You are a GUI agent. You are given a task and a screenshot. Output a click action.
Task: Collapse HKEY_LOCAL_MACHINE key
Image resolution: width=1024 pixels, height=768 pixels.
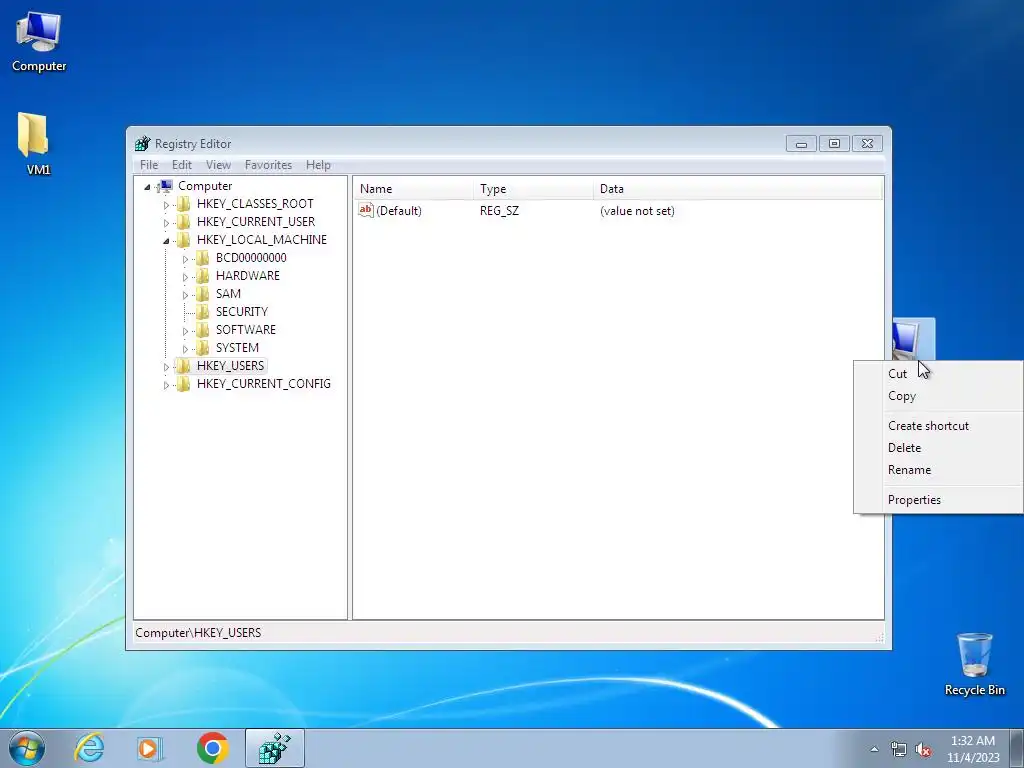[167, 241]
